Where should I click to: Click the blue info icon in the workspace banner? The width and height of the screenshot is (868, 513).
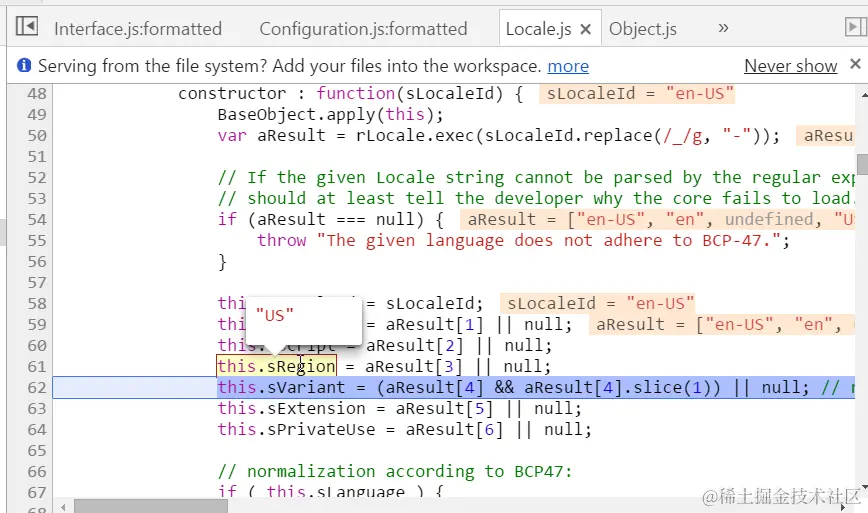point(24,65)
